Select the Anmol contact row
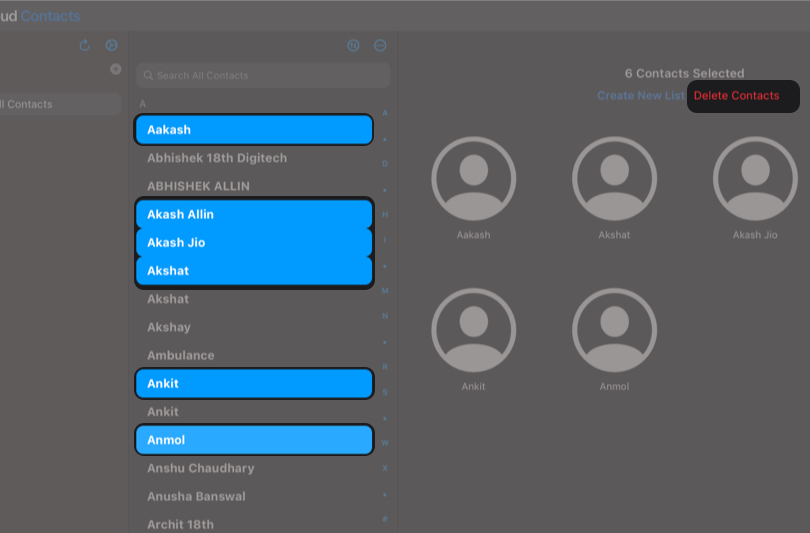Image resolution: width=810 pixels, height=533 pixels. point(254,440)
